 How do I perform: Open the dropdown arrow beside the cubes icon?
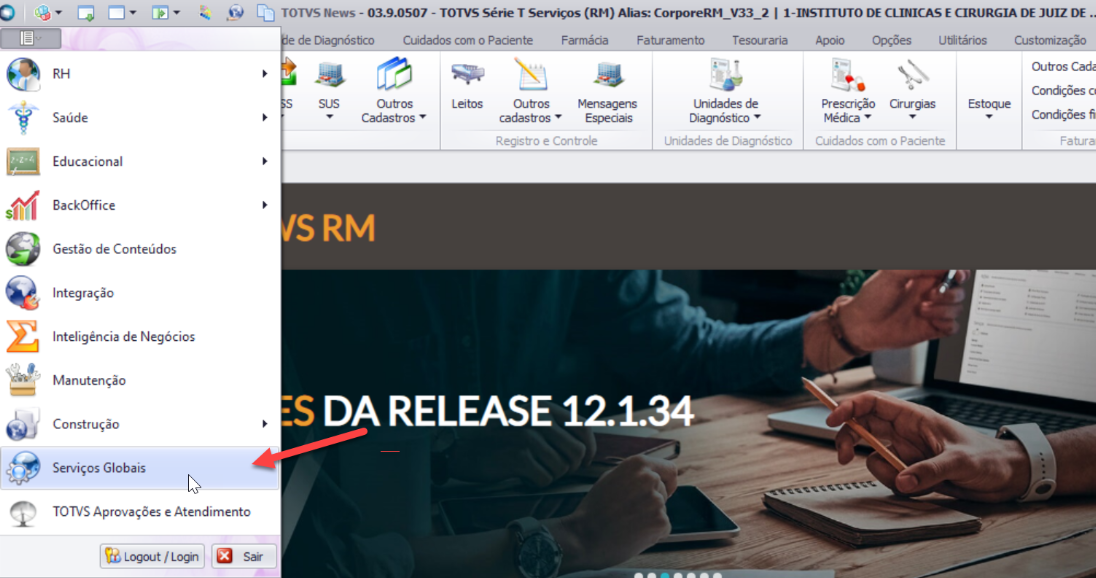tap(59, 13)
